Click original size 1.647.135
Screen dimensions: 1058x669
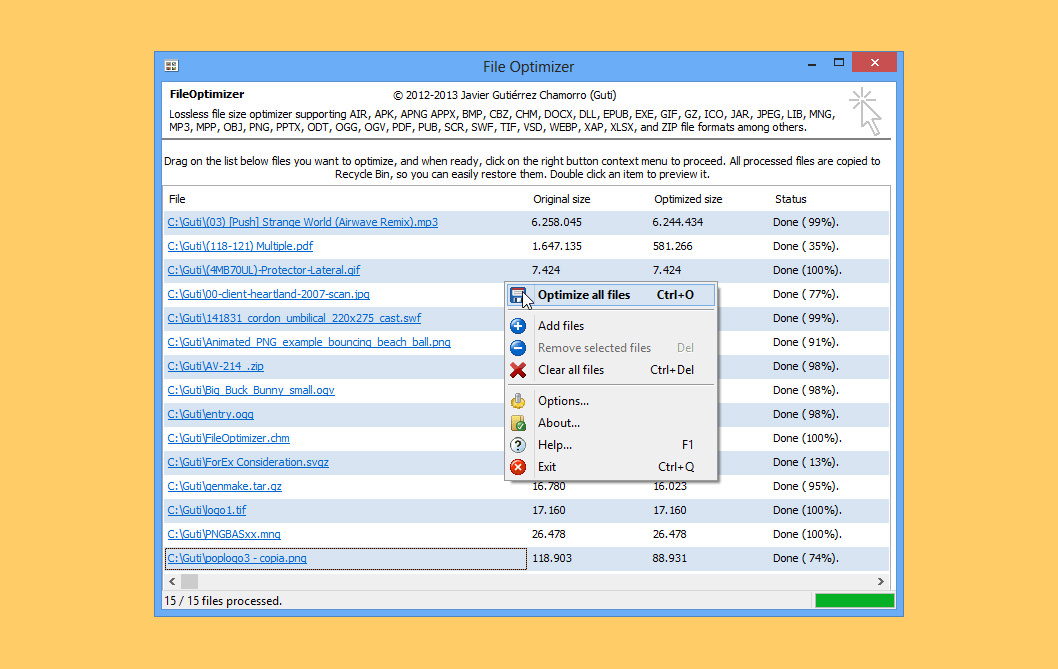coord(557,246)
